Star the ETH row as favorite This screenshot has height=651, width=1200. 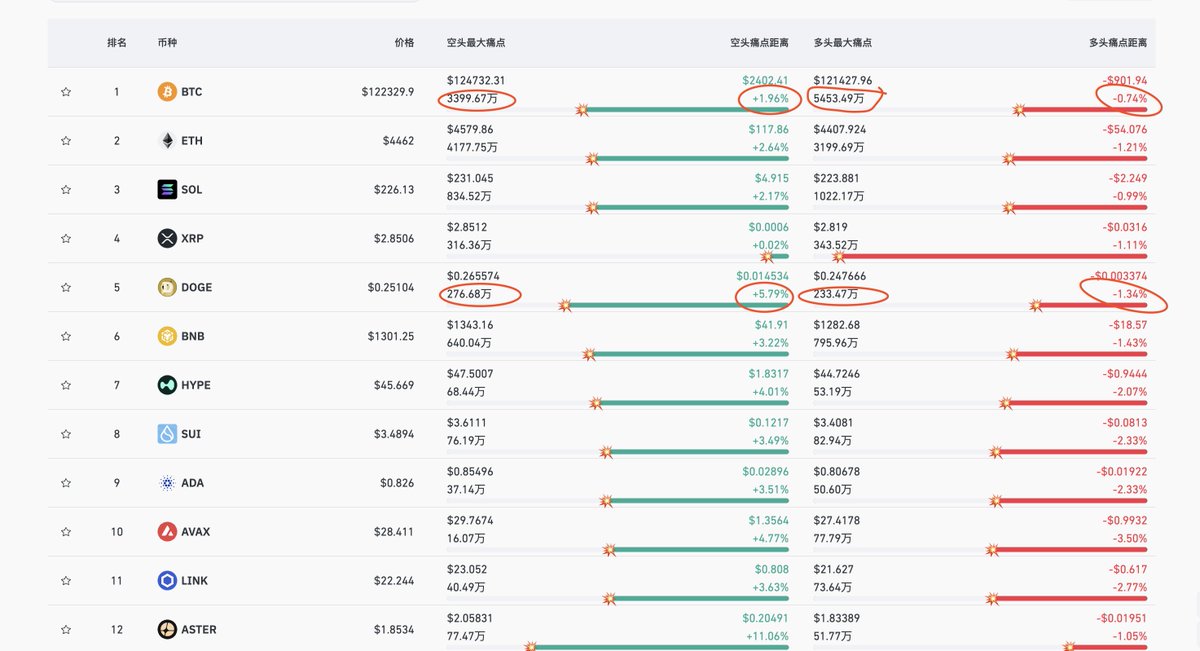[x=66, y=141]
